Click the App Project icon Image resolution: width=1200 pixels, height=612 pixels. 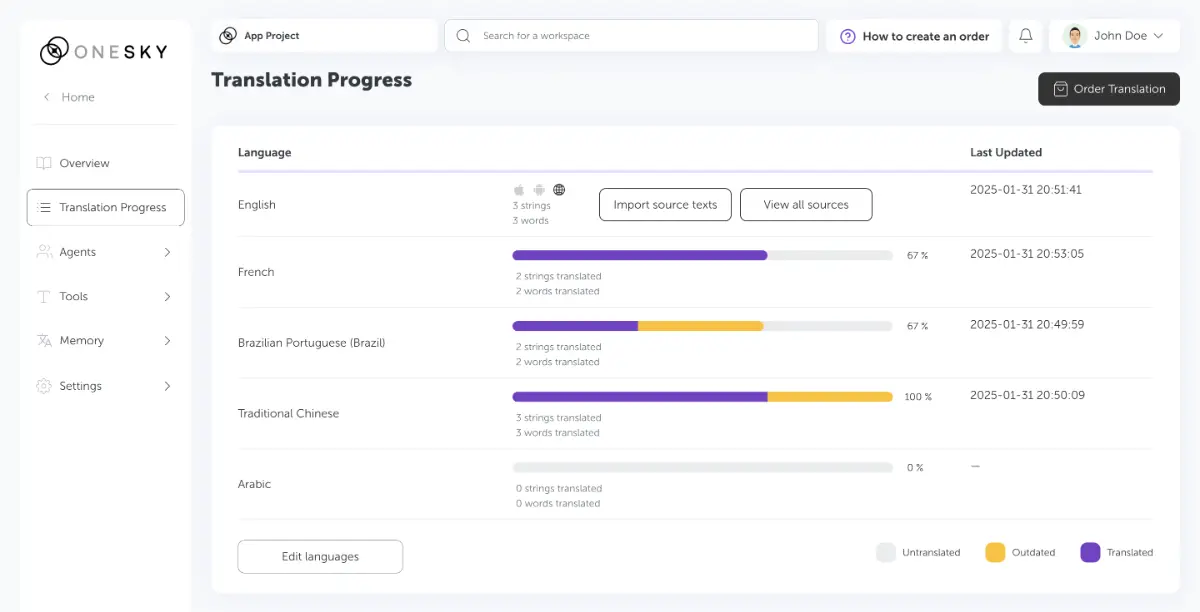228,36
